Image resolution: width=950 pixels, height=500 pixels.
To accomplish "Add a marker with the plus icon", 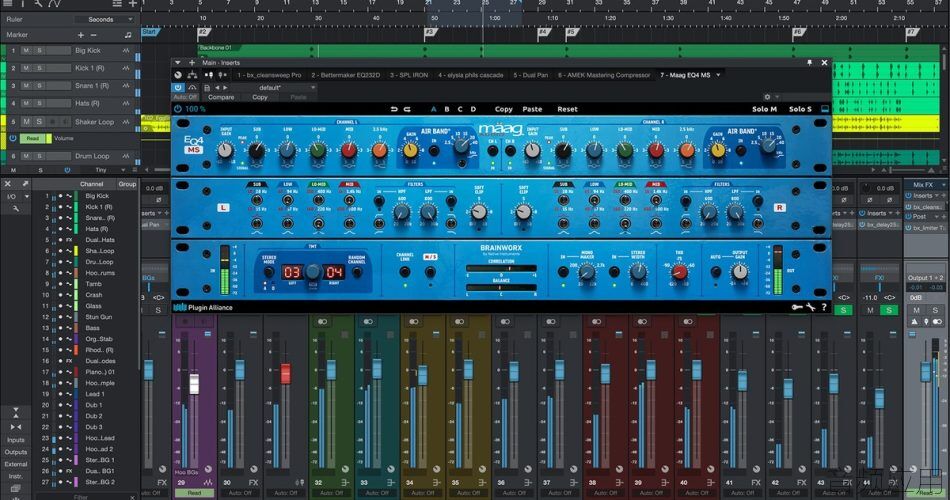I will [x=81, y=35].
